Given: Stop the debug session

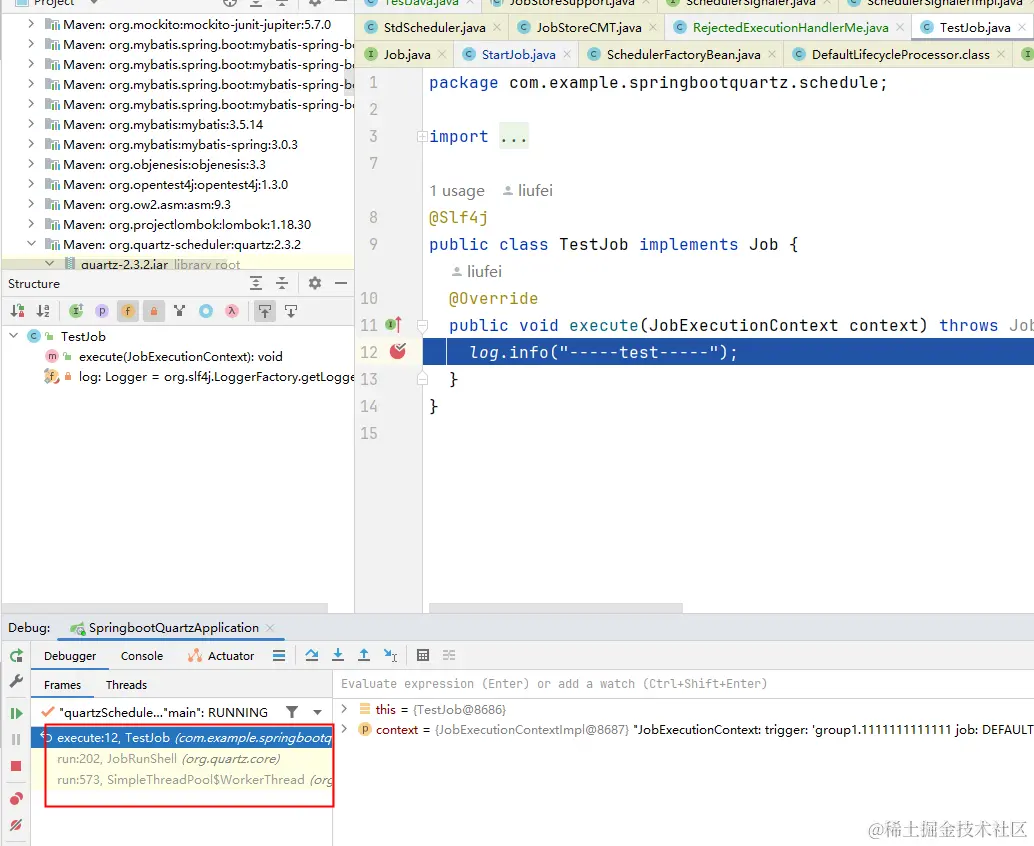Looking at the screenshot, I should tap(16, 766).
